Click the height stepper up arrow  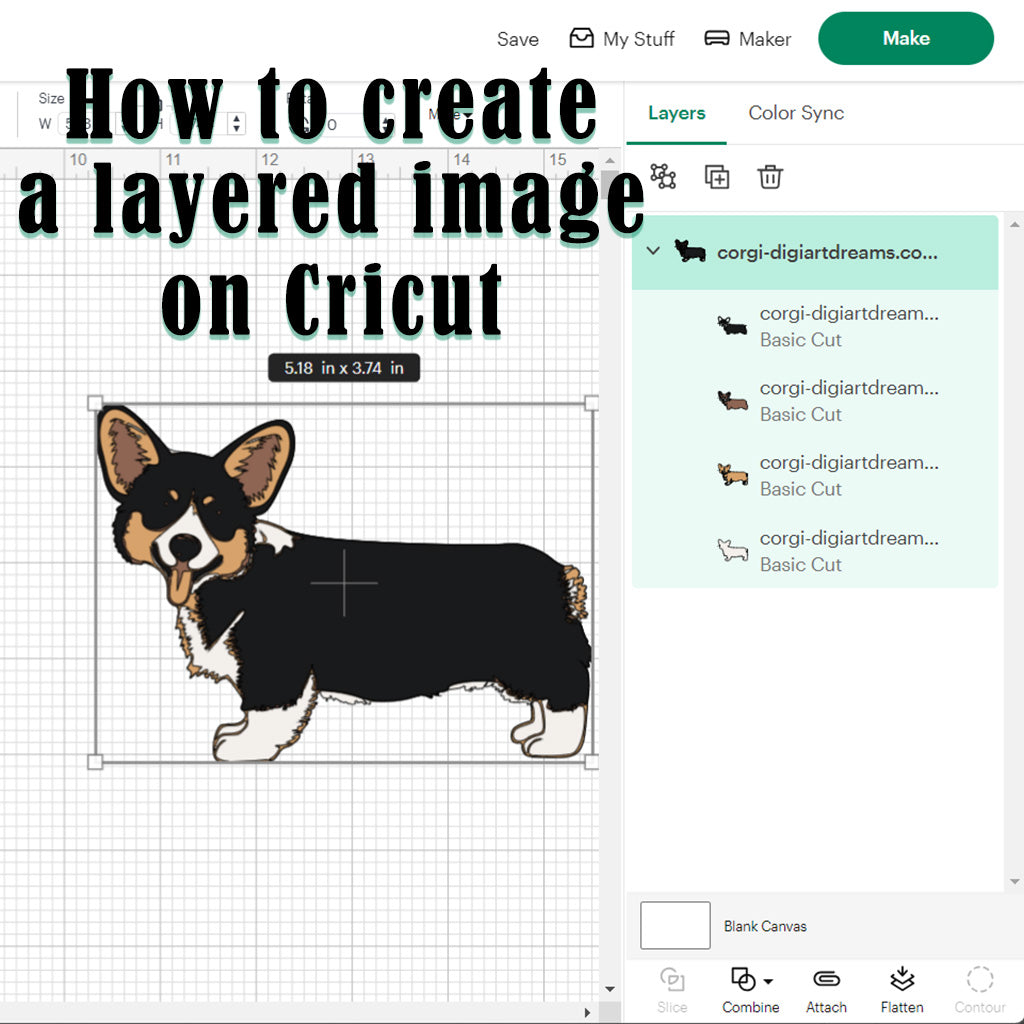tap(236, 120)
